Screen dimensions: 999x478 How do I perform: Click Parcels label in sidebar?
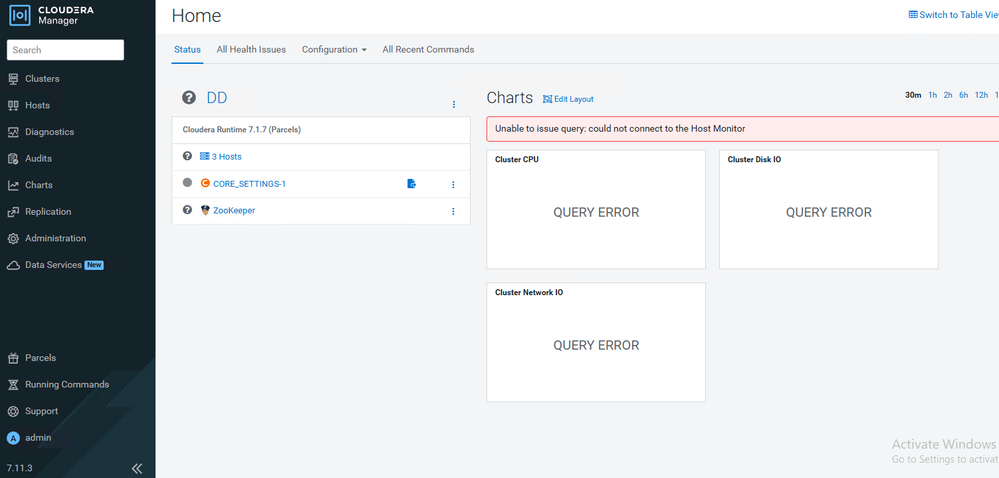coord(41,358)
